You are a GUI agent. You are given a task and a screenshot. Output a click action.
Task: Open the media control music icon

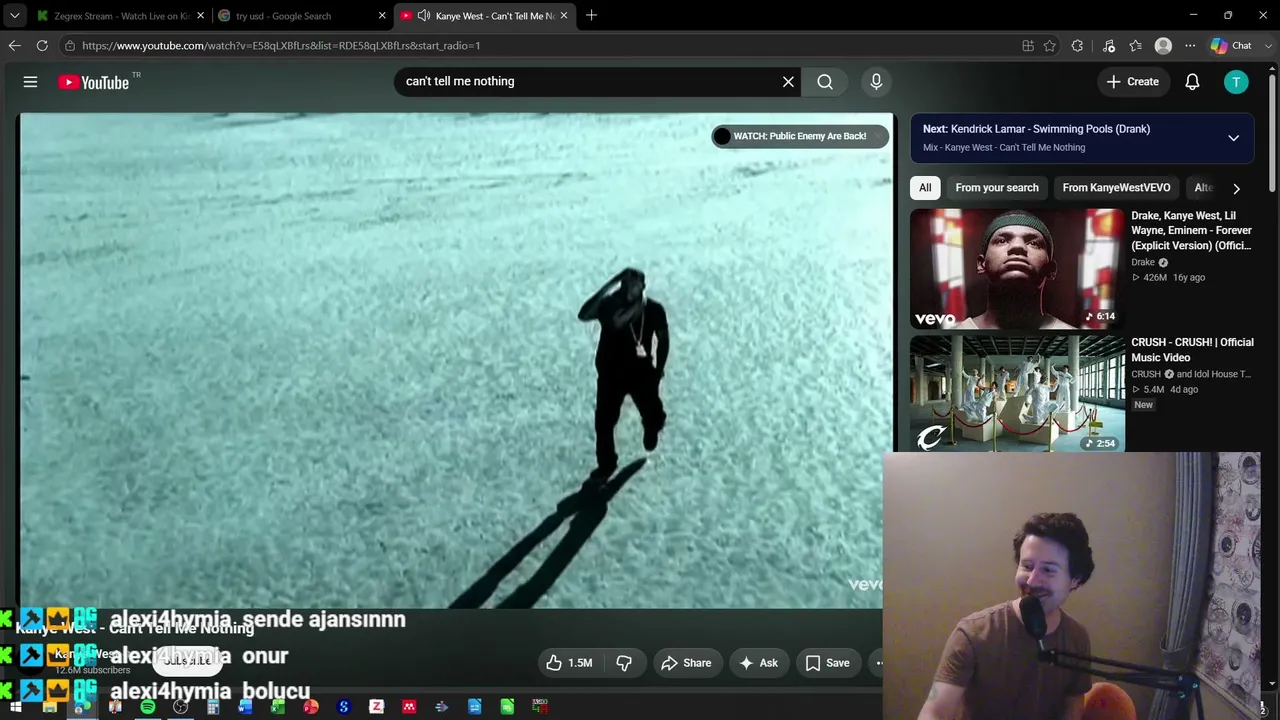click(1109, 45)
